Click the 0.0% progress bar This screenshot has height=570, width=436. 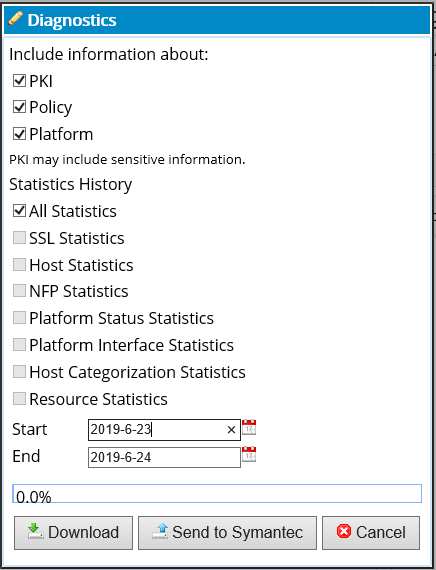click(x=217, y=494)
